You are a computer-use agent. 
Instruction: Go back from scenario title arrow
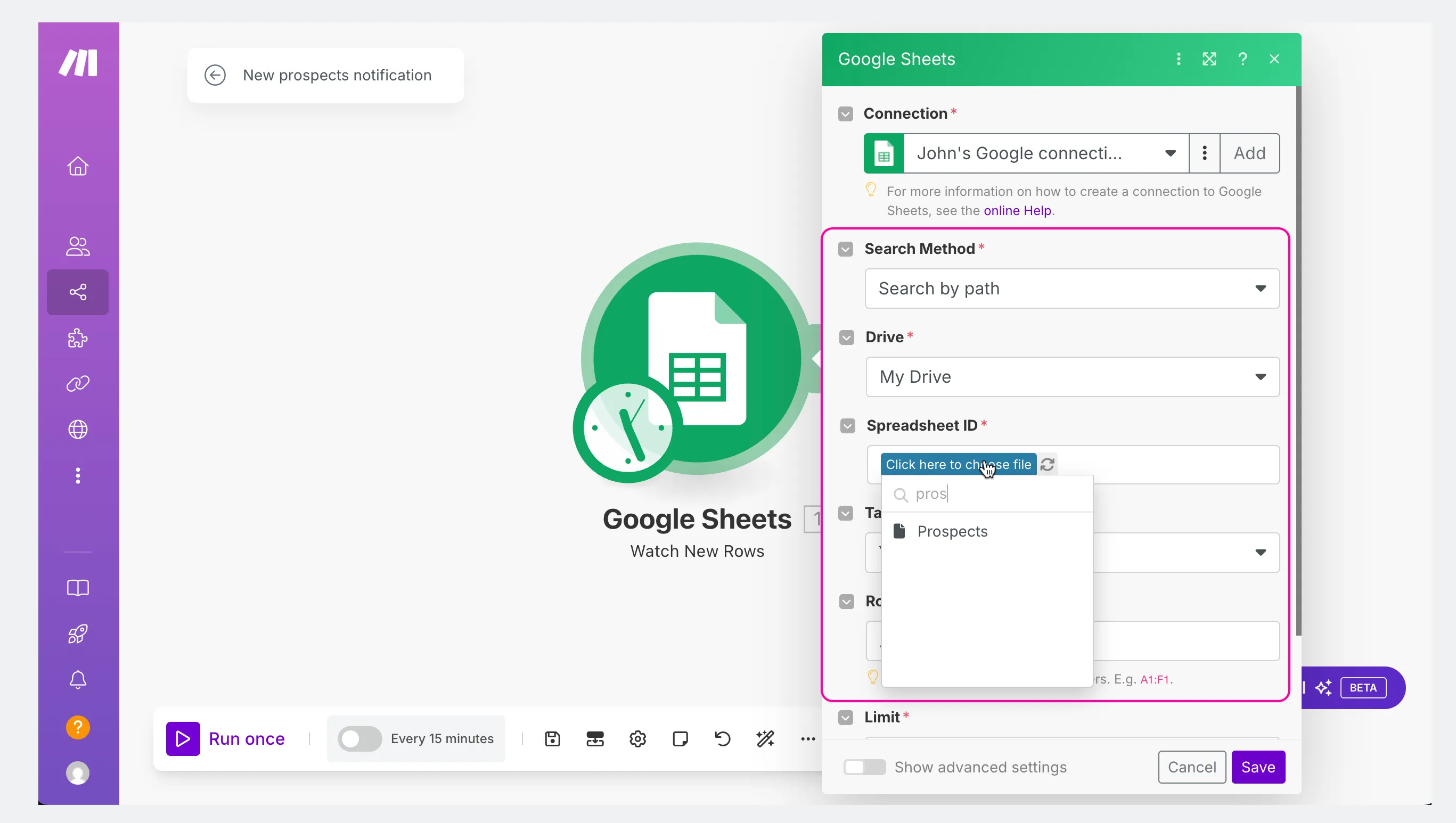pyautogui.click(x=215, y=75)
